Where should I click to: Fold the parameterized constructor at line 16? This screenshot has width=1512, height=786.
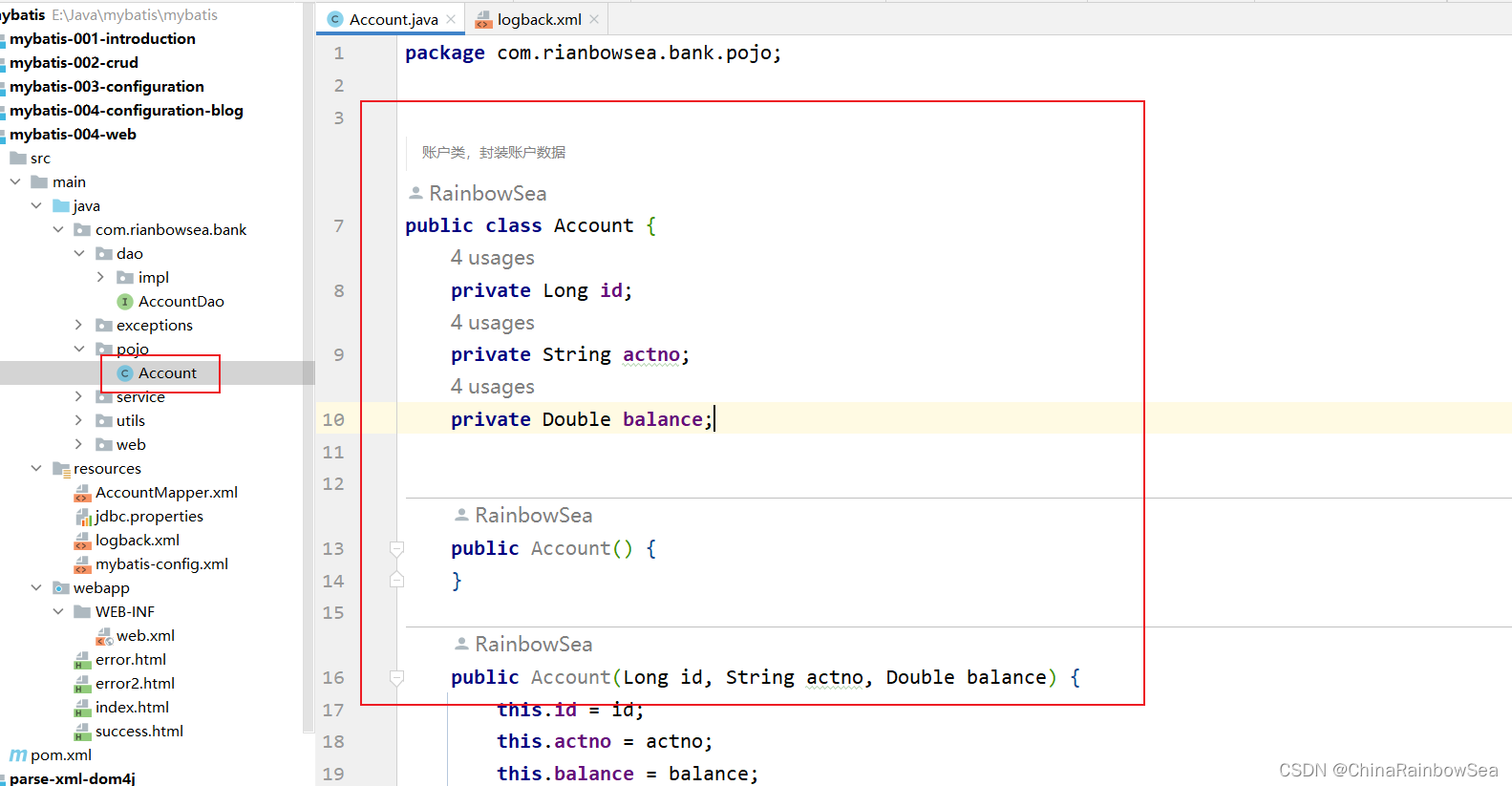[x=396, y=677]
